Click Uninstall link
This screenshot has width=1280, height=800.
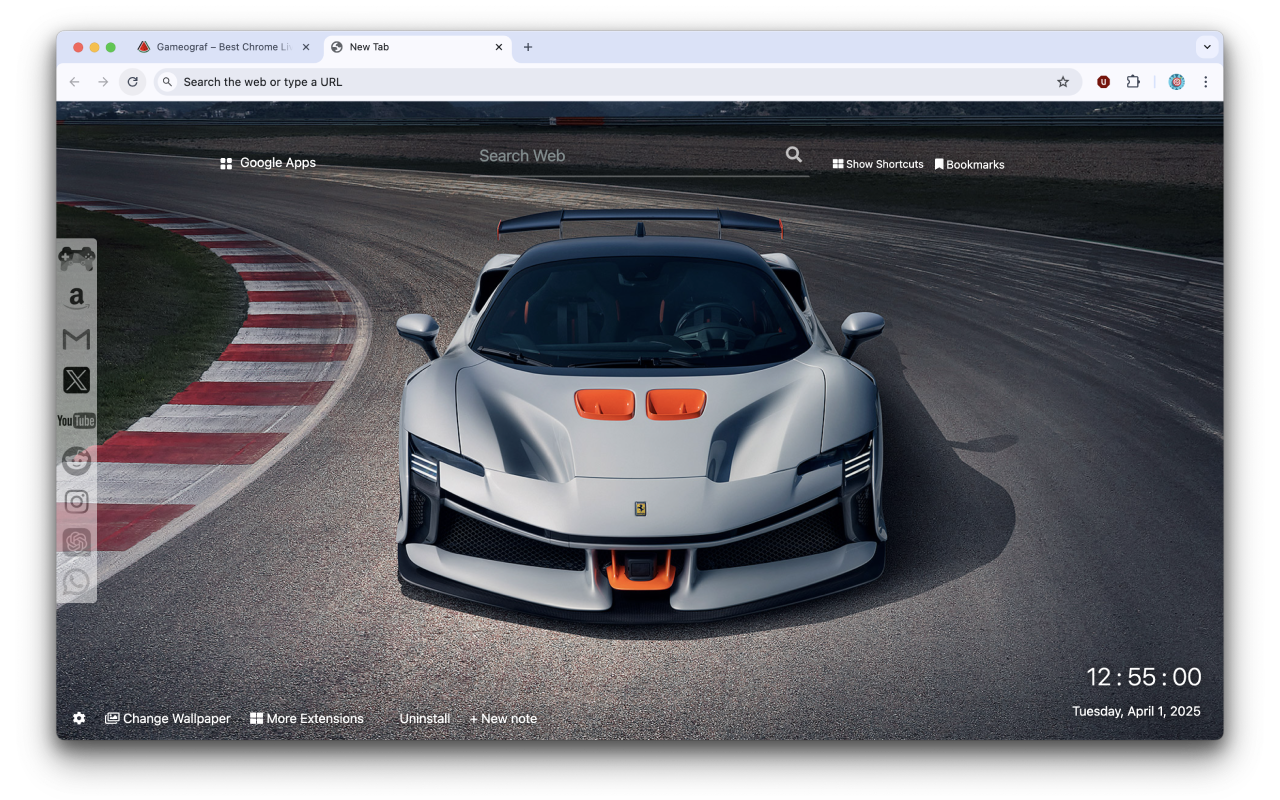[x=425, y=718]
